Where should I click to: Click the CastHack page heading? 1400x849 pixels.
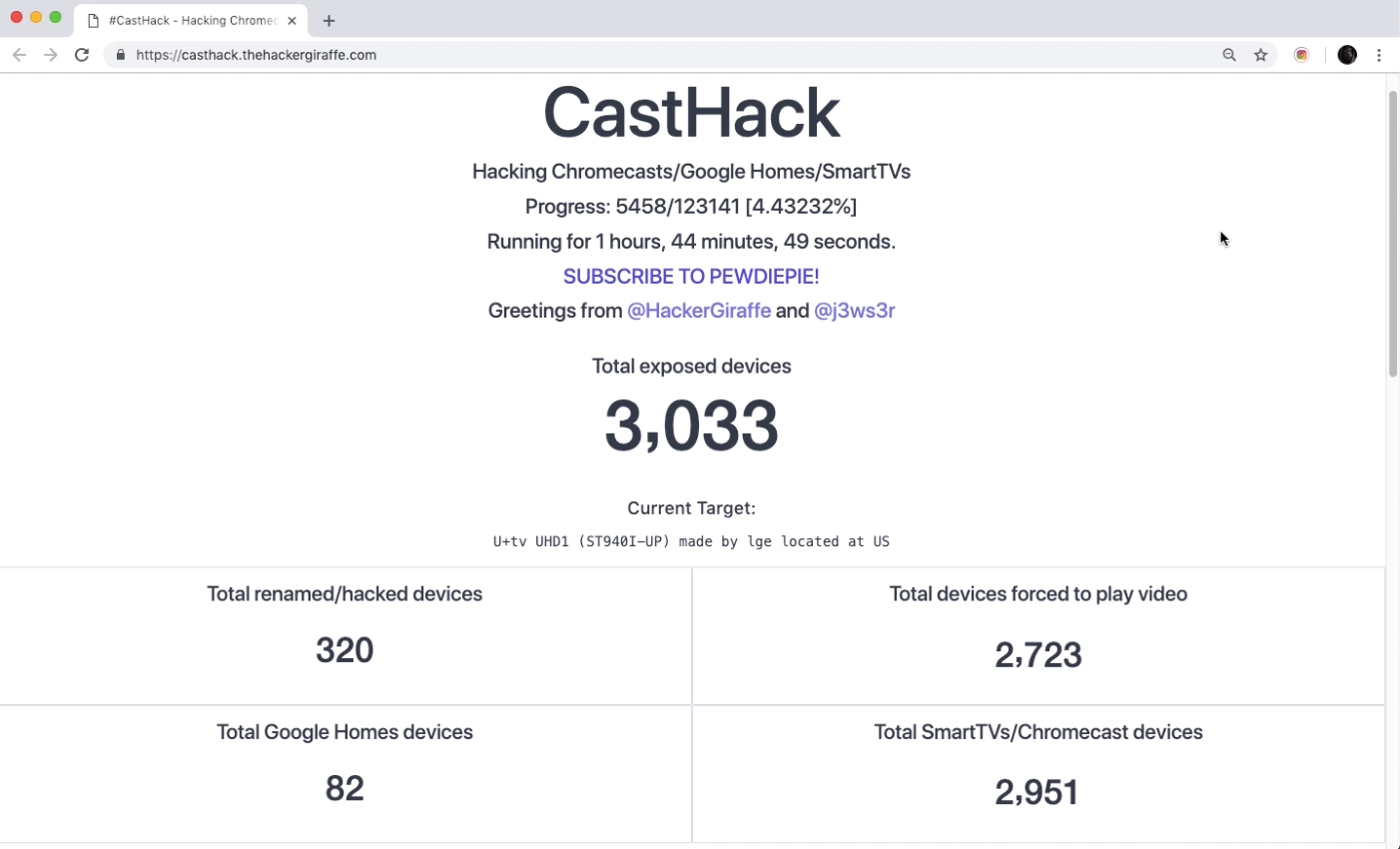click(x=691, y=112)
